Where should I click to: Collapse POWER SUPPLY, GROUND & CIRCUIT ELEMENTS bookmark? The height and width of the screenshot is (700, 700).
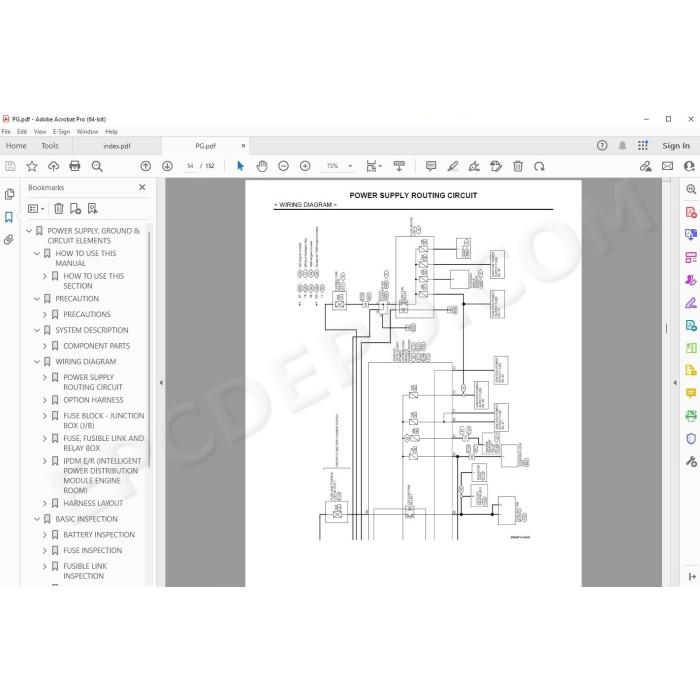coord(29,231)
